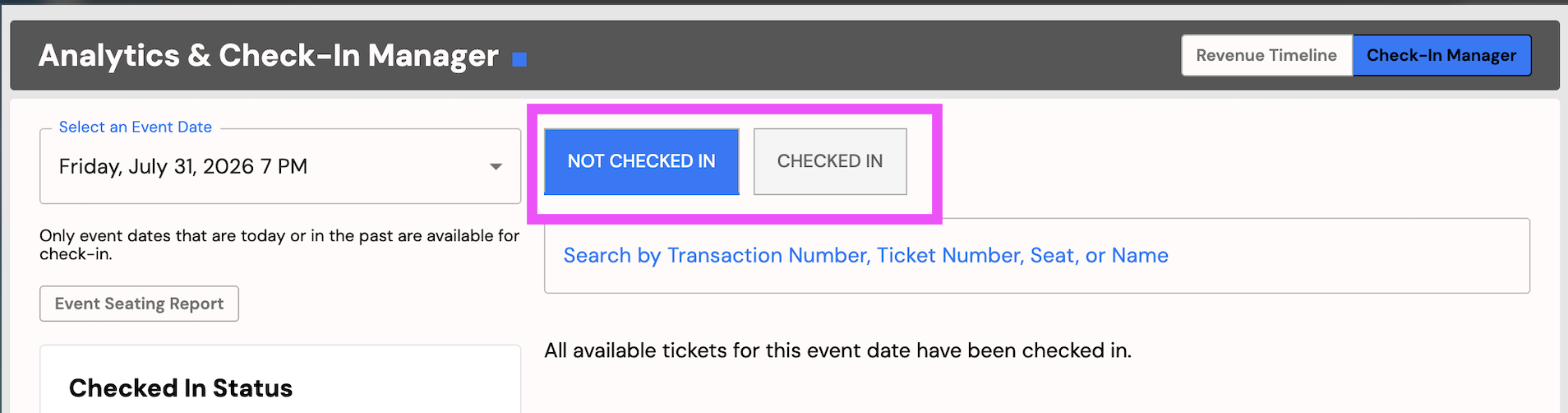Select the NOT CHECKED IN filter
The height and width of the screenshot is (413, 1568).
point(641,161)
